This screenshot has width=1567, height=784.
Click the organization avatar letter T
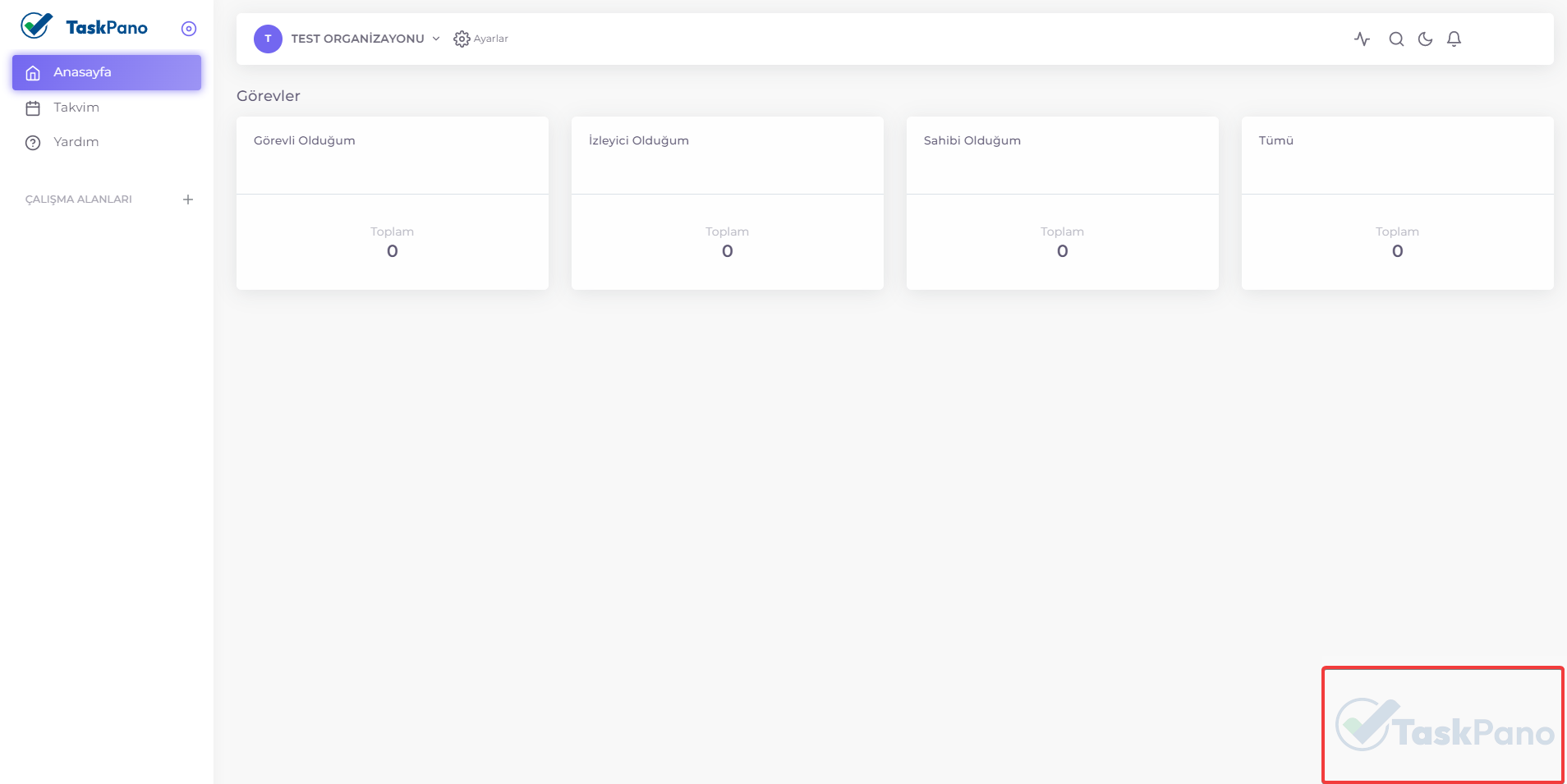coord(268,39)
